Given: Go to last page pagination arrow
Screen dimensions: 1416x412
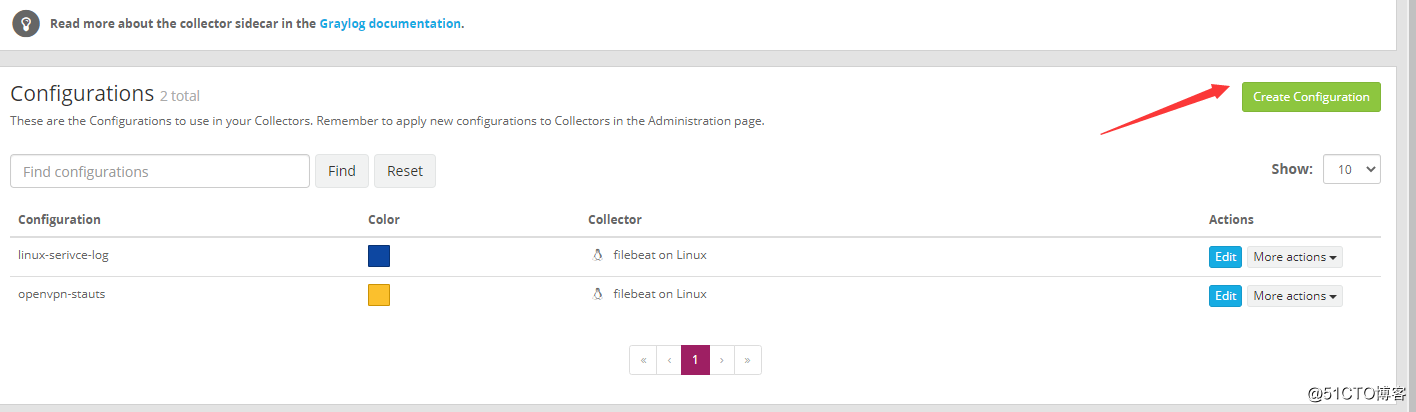Looking at the screenshot, I should click(748, 360).
